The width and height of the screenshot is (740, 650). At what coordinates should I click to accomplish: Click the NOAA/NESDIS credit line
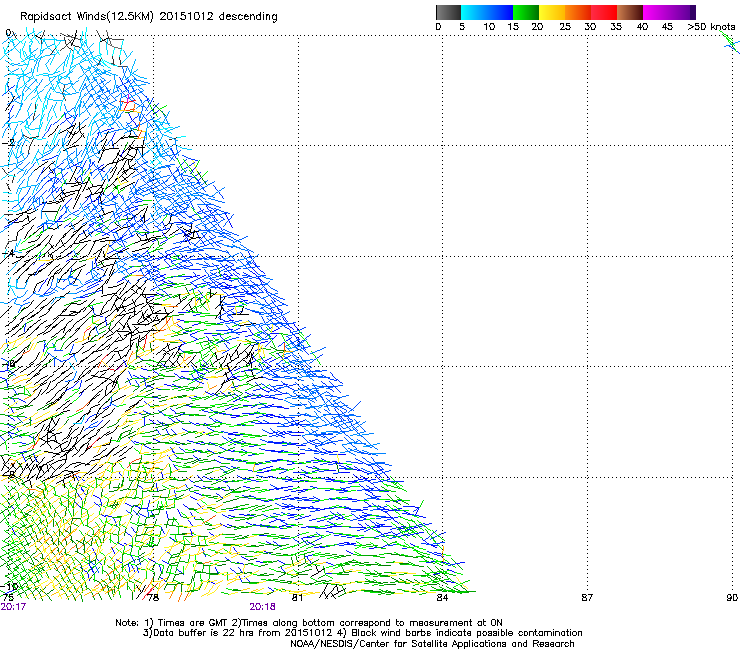(432, 644)
